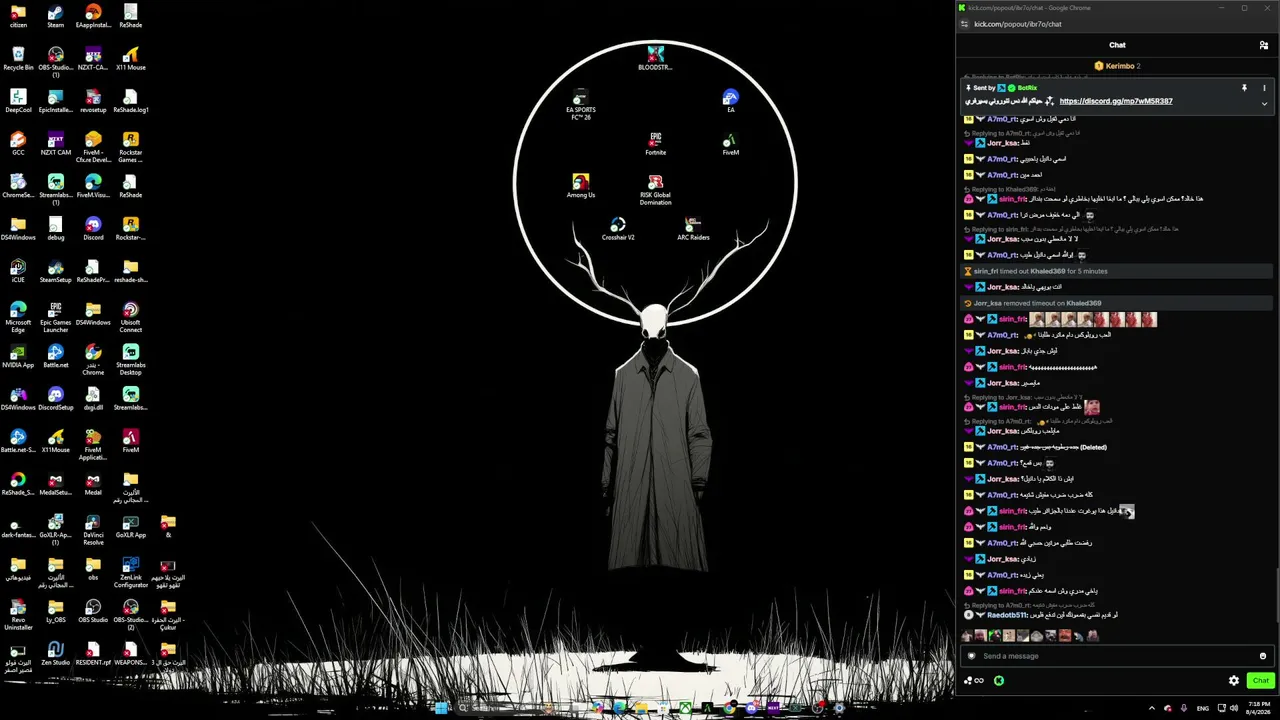Select the Fortnite desktop shortcut
Viewport: 1280px width, 720px height.
pyautogui.click(x=655, y=144)
